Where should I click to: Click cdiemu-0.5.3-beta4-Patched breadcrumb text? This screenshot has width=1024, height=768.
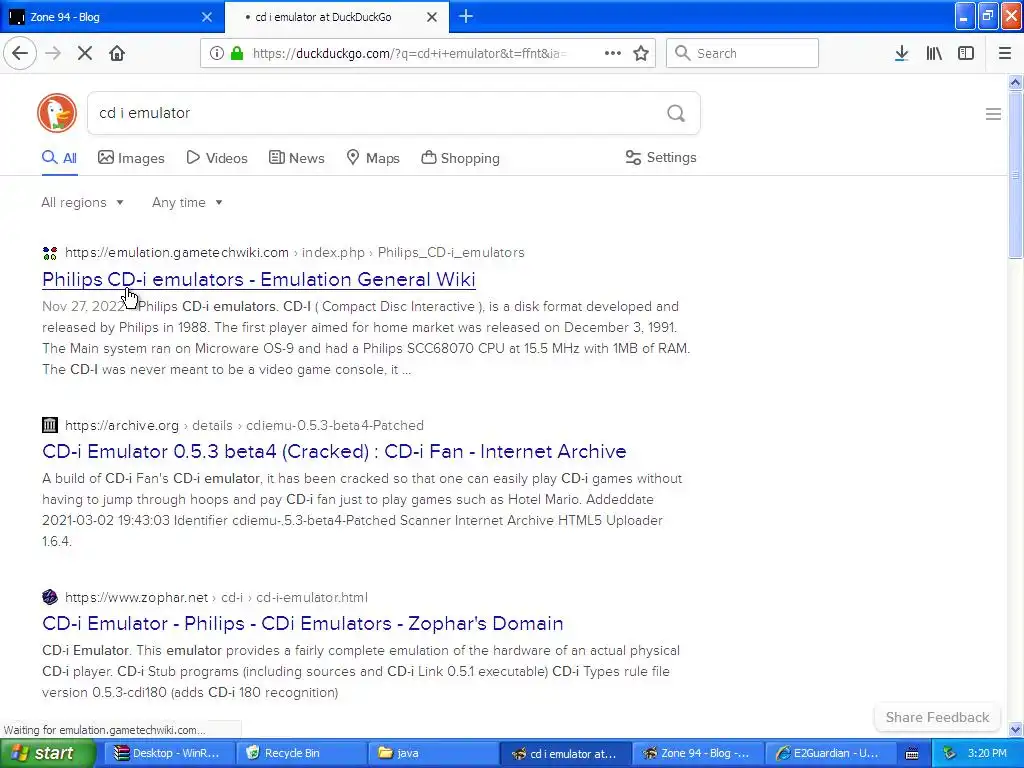click(x=335, y=425)
